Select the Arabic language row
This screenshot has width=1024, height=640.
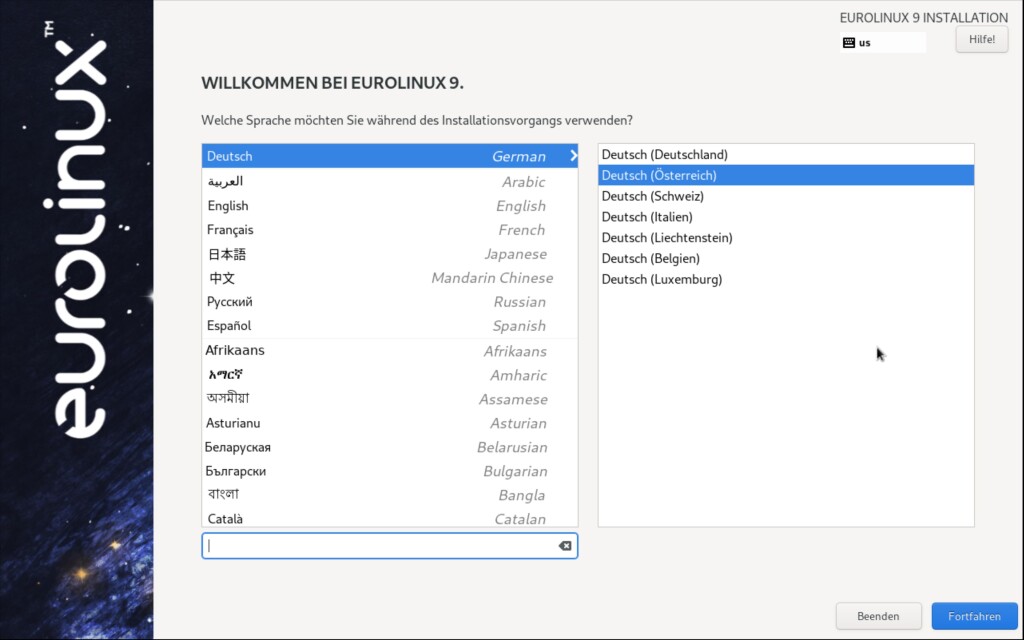[x=390, y=182]
